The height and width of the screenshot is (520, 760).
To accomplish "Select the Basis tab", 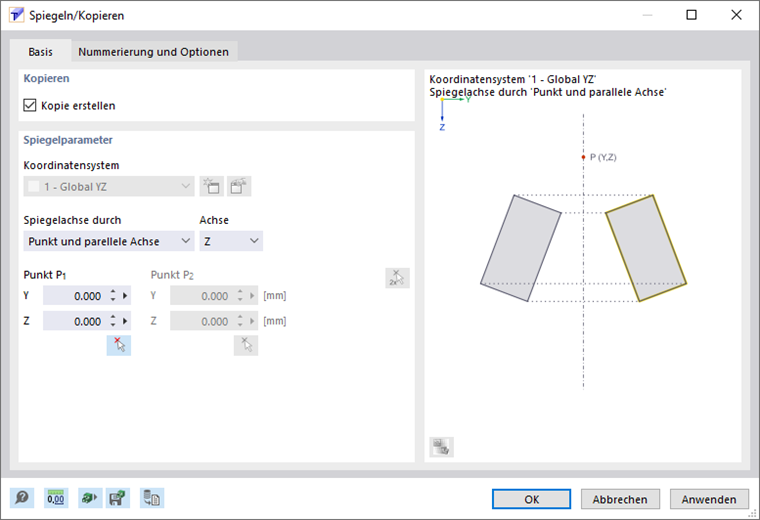I will tap(41, 52).
